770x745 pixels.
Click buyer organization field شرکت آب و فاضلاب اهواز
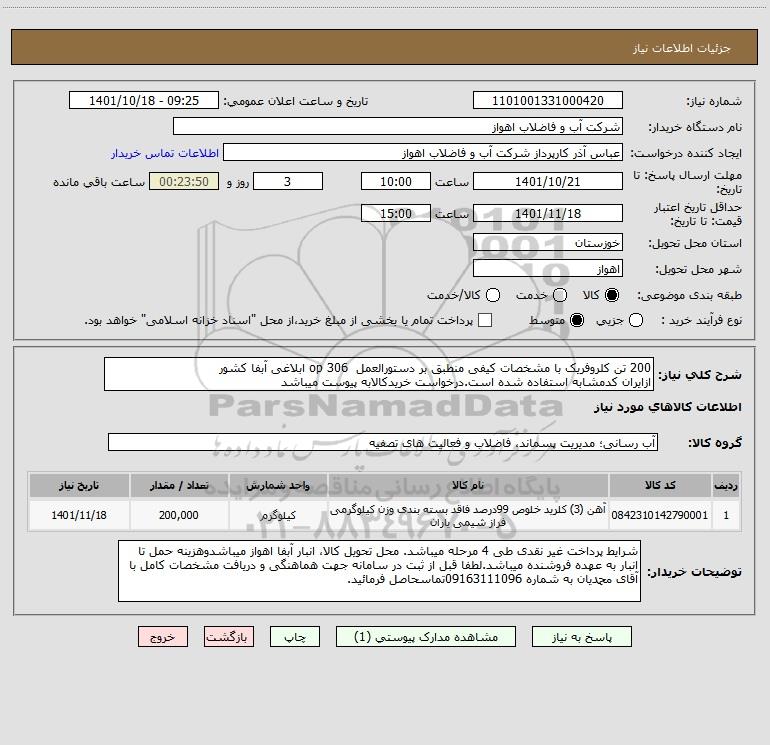pyautogui.click(x=398, y=127)
